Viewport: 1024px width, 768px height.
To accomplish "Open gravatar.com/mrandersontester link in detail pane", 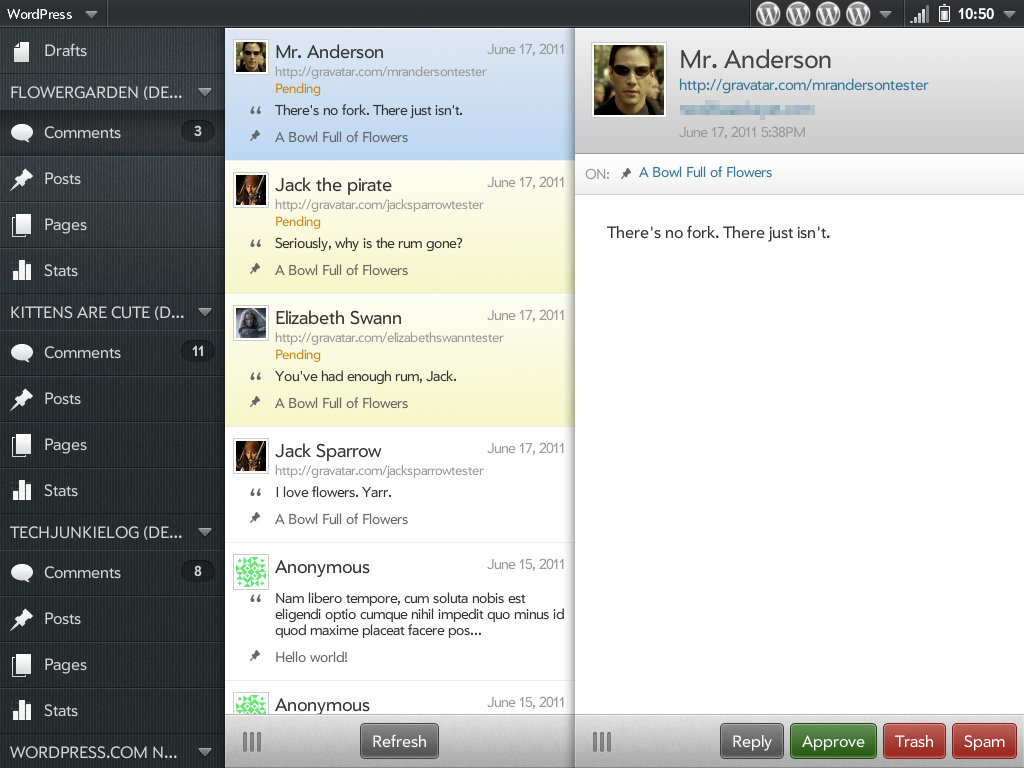I will point(803,85).
